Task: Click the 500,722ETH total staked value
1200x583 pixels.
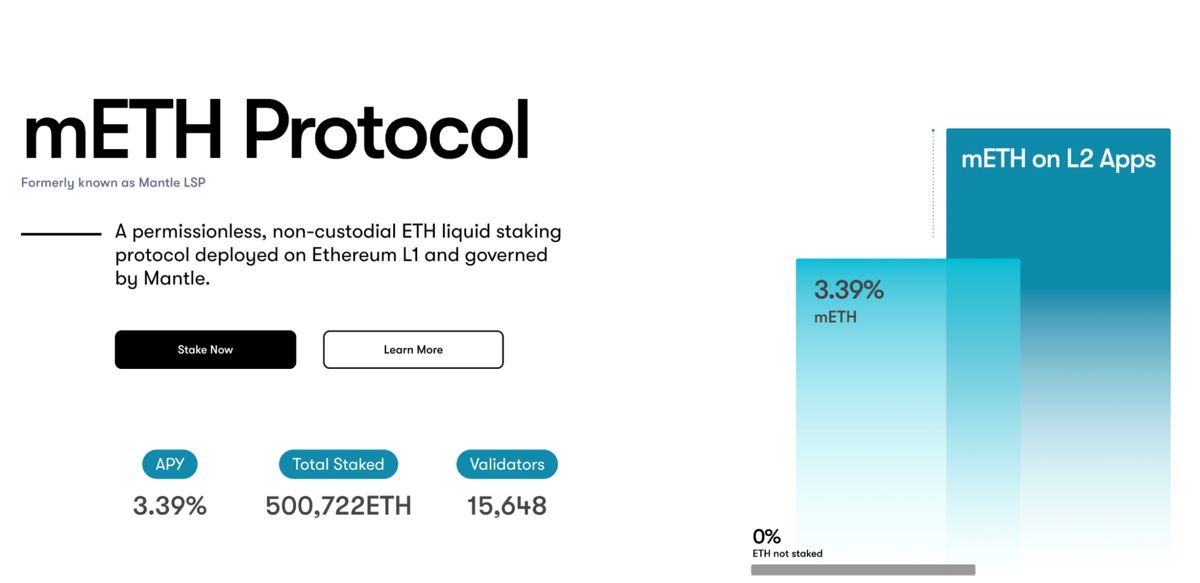Action: coord(338,506)
